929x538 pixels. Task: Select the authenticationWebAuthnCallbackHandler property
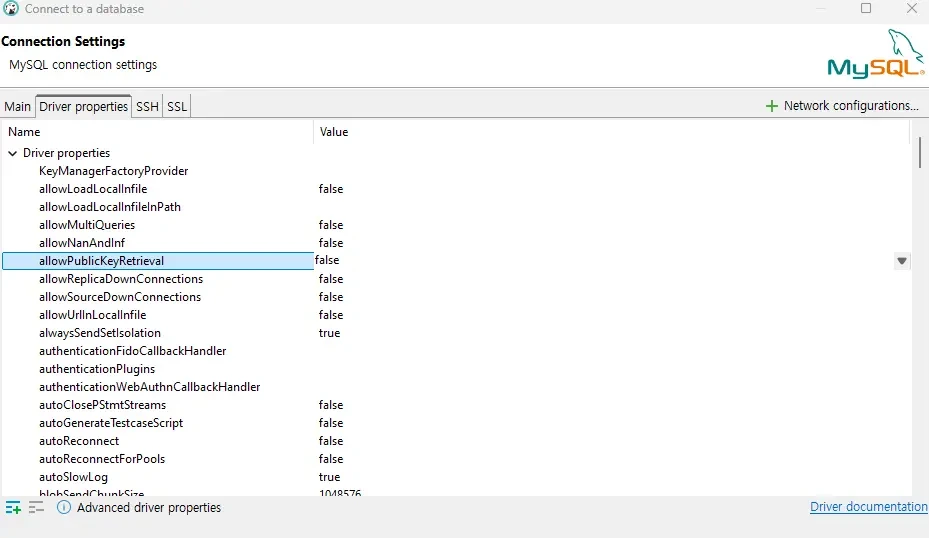pyautogui.click(x=149, y=387)
